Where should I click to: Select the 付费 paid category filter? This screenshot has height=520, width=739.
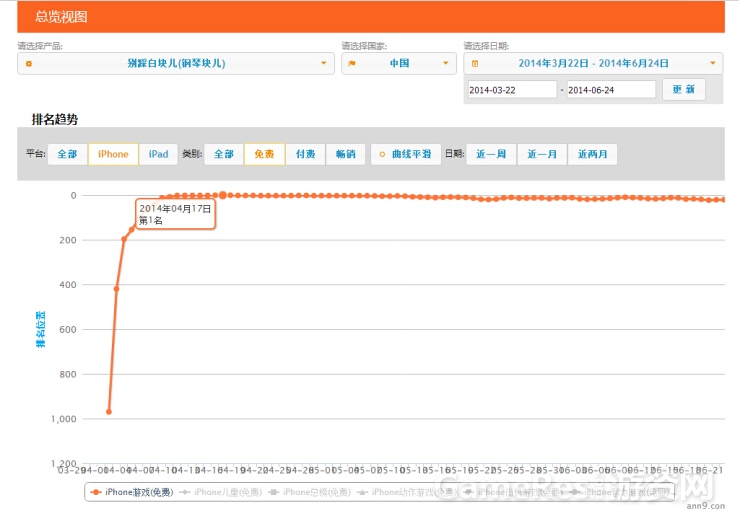[305, 154]
